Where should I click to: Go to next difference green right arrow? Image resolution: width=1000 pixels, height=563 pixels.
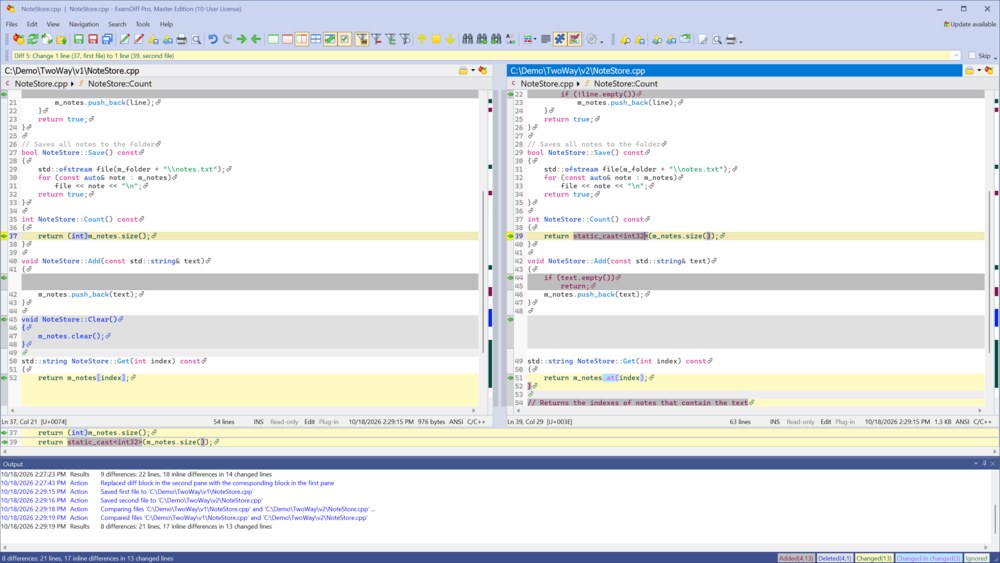(242, 40)
